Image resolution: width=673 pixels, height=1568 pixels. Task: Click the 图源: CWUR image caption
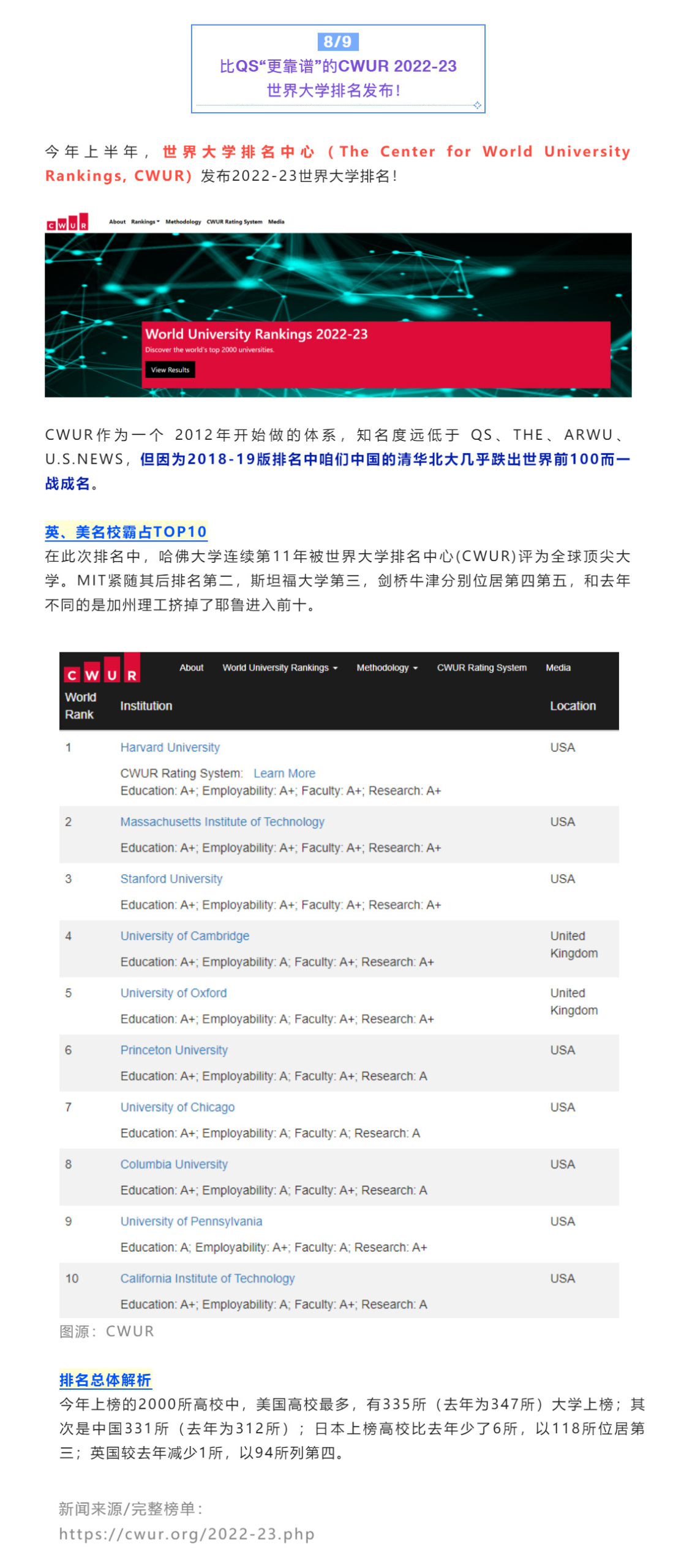(107, 1330)
